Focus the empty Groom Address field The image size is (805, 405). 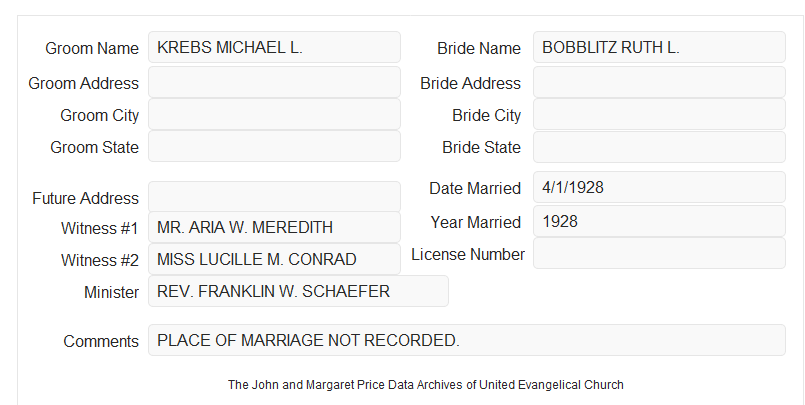pos(274,82)
